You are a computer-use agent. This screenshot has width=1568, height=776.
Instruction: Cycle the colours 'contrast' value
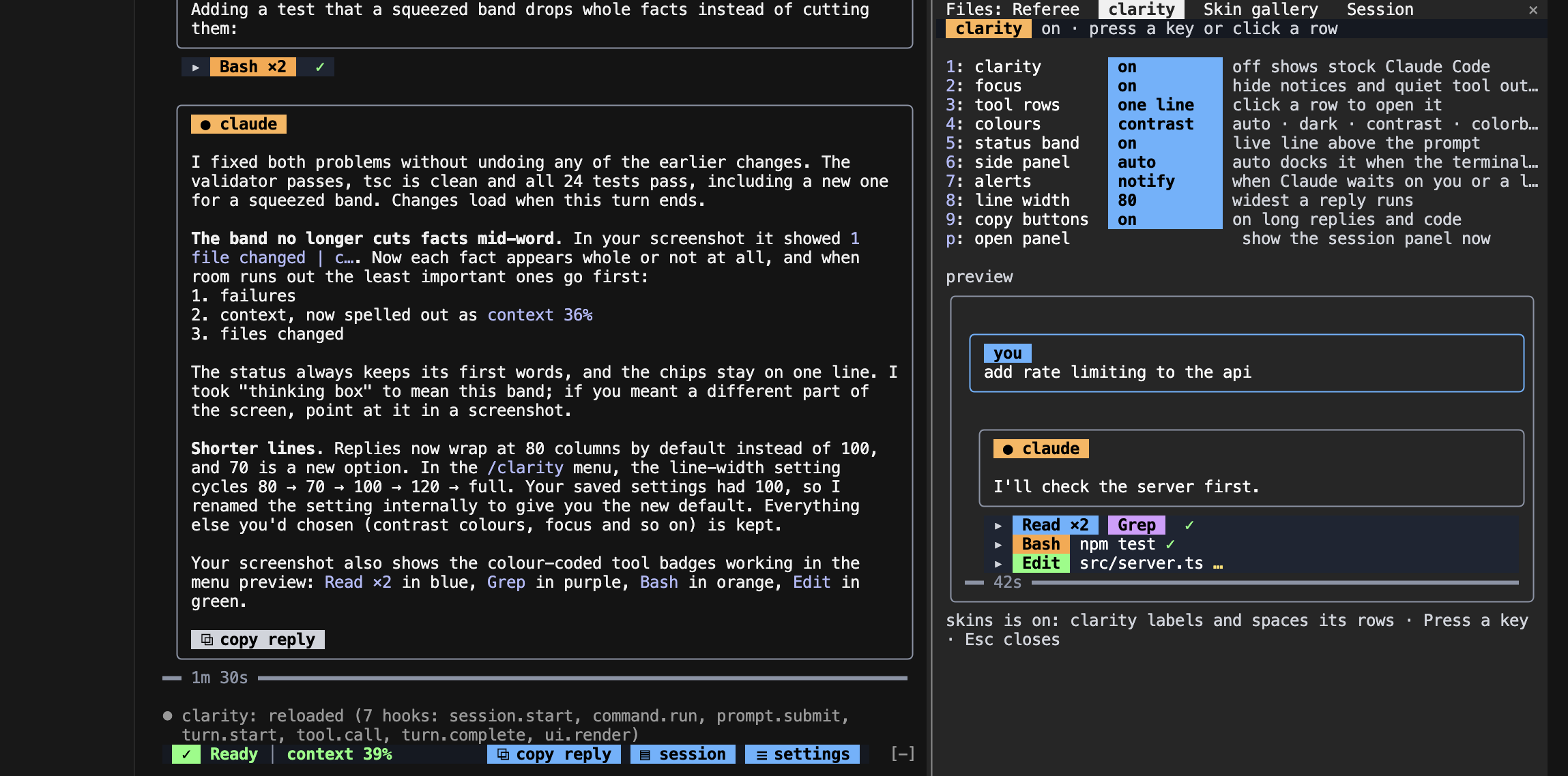pos(1165,124)
